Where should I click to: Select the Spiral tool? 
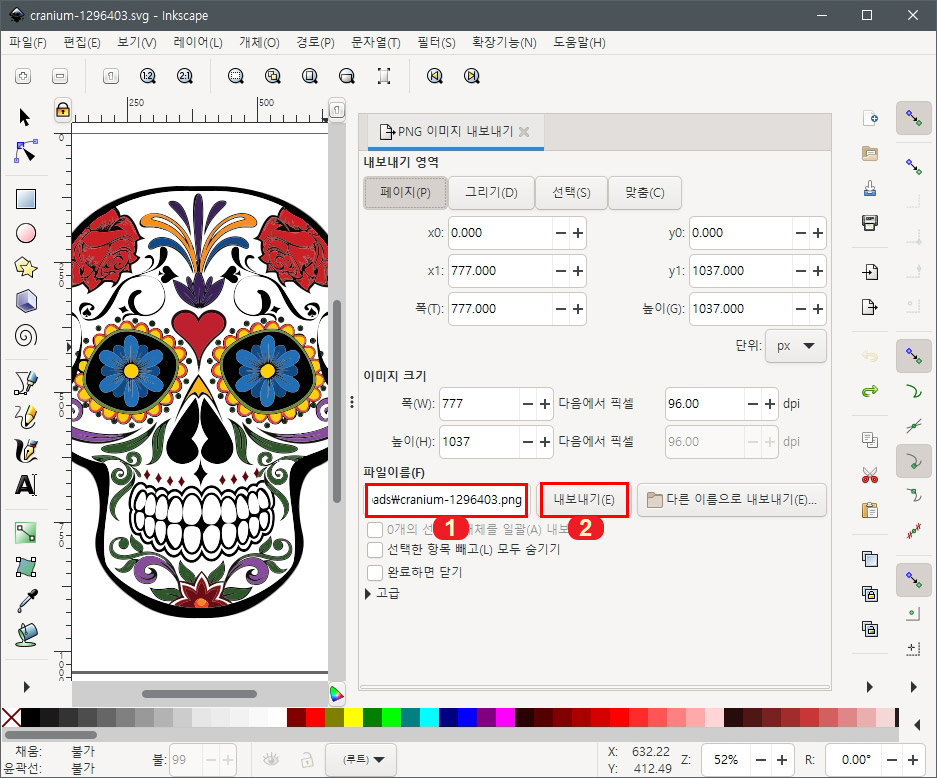pos(26,335)
